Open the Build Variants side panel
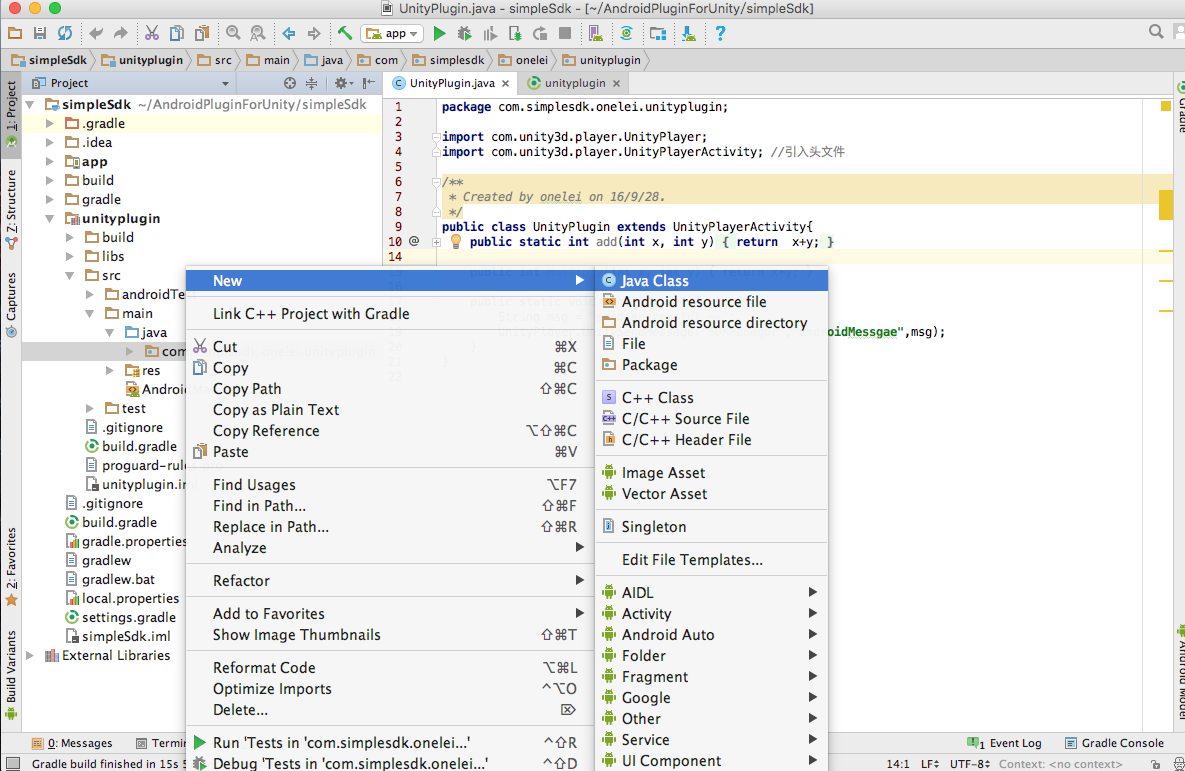1185x771 pixels. tap(11, 674)
